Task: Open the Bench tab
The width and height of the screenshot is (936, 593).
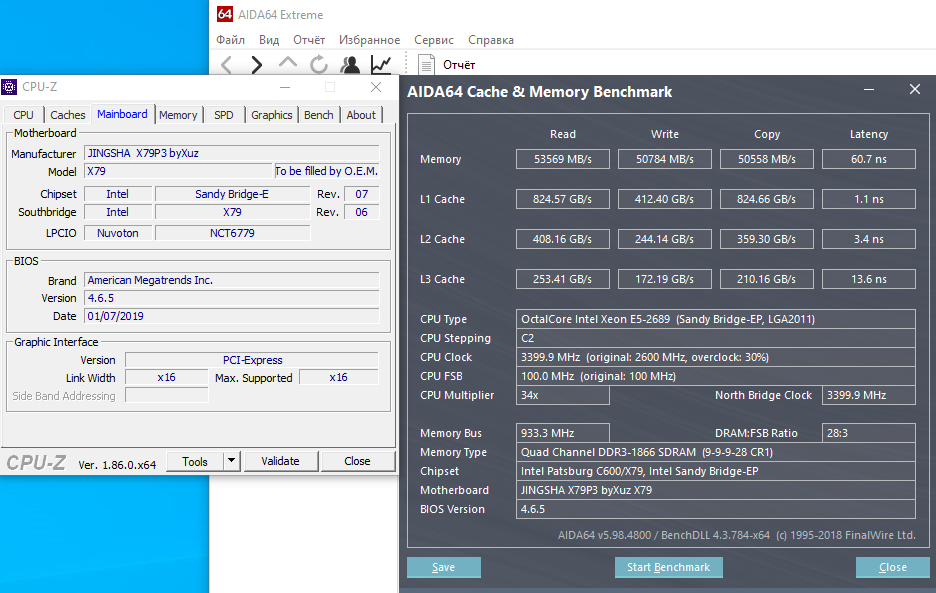Action: pos(319,115)
